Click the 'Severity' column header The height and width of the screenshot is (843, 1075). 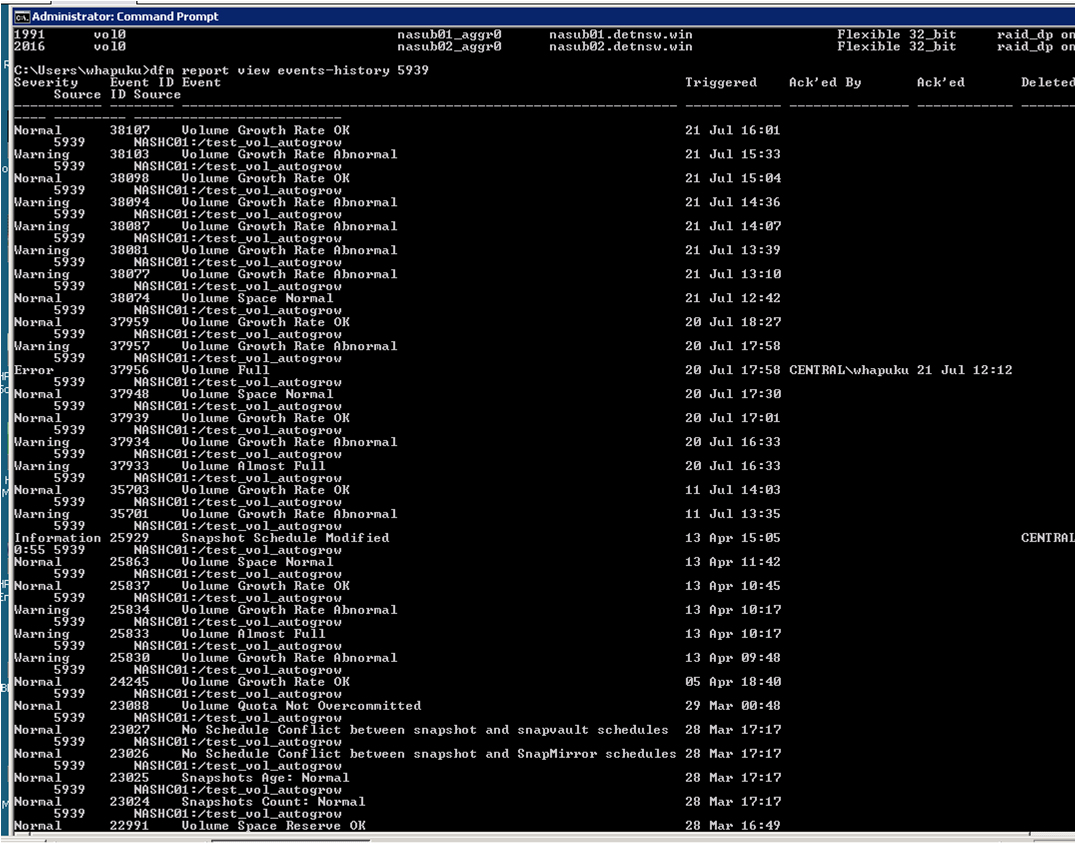coord(46,82)
